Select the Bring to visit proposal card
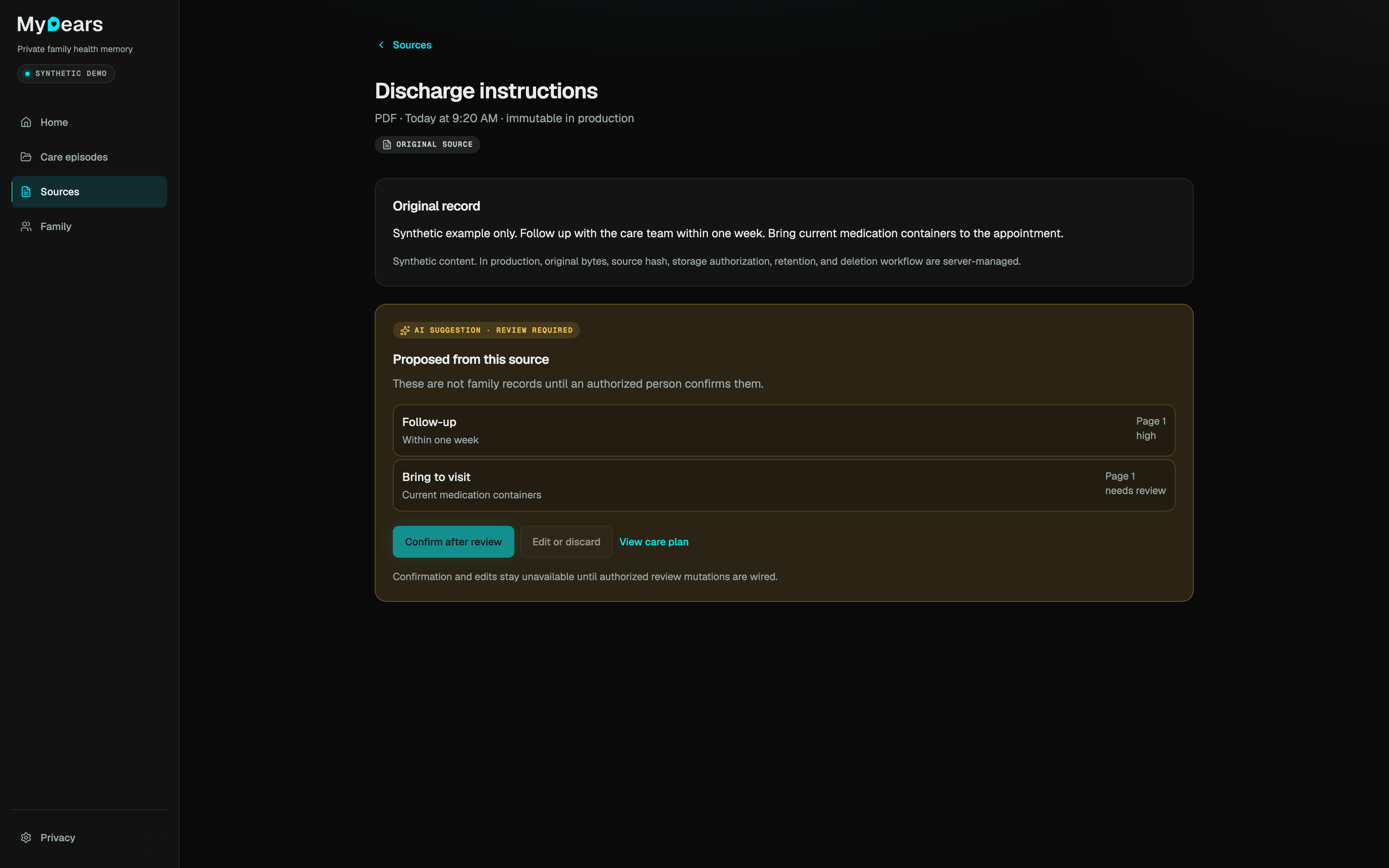This screenshot has height=868, width=1389. point(783,485)
